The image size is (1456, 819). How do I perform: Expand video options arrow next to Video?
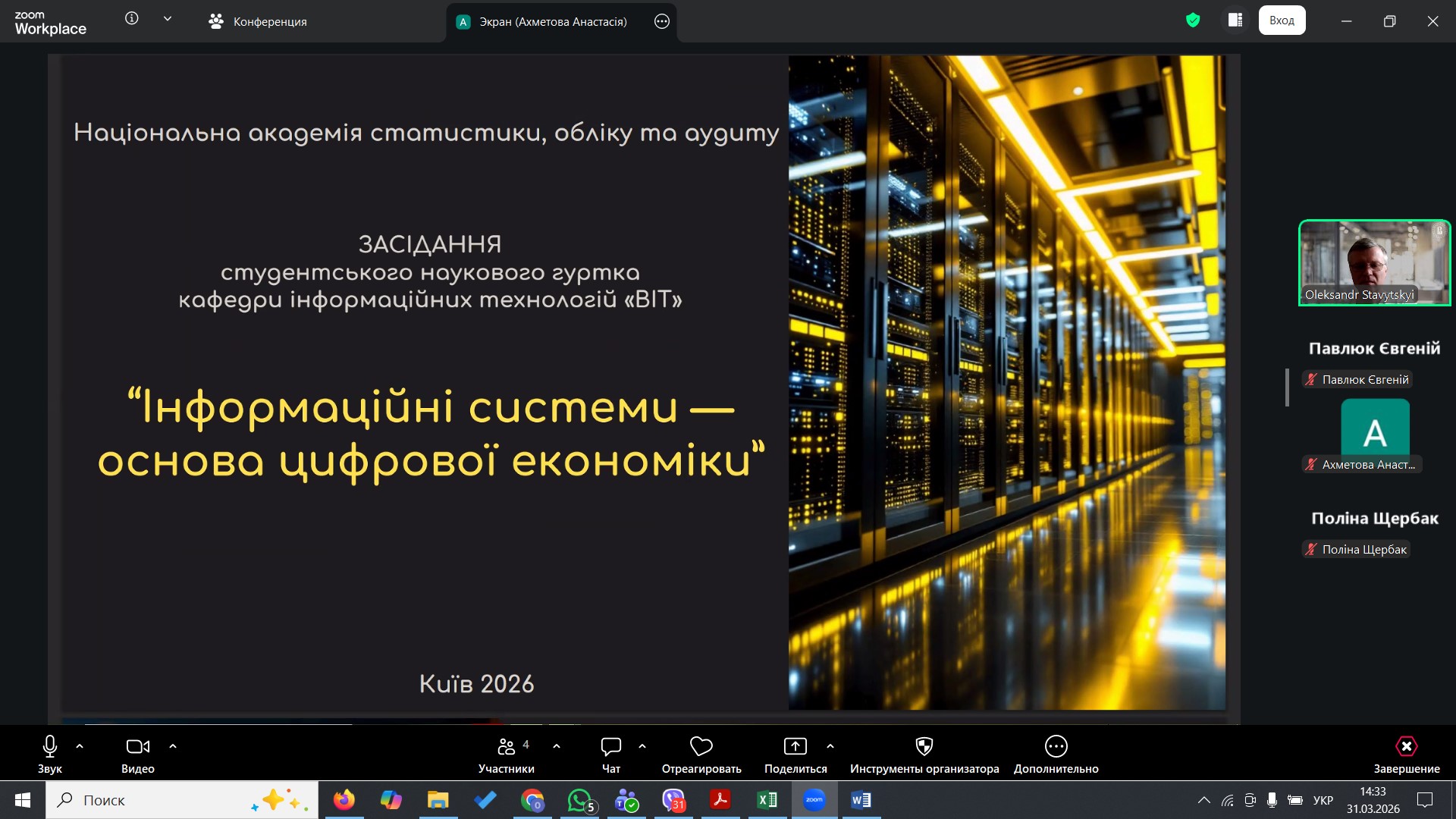tap(173, 746)
